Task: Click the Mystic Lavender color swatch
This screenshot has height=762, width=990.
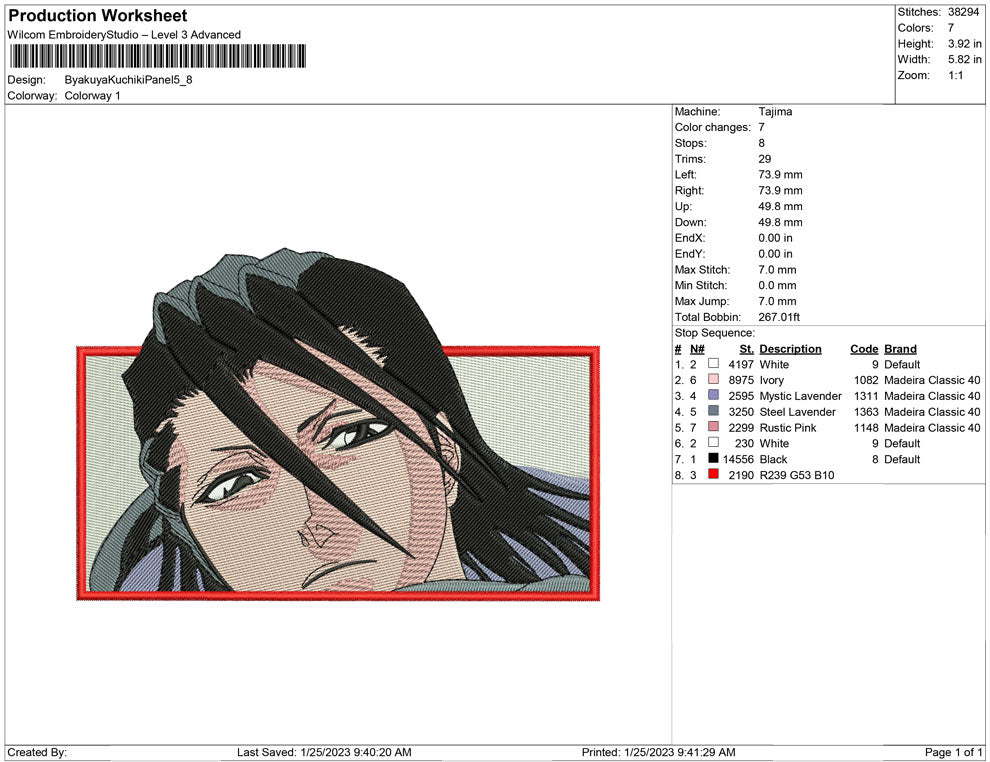Action: pos(713,395)
